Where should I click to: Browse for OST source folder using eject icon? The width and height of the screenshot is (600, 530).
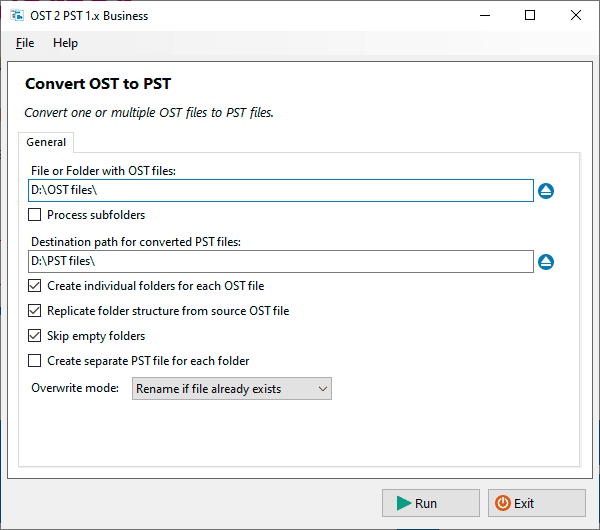(x=546, y=191)
